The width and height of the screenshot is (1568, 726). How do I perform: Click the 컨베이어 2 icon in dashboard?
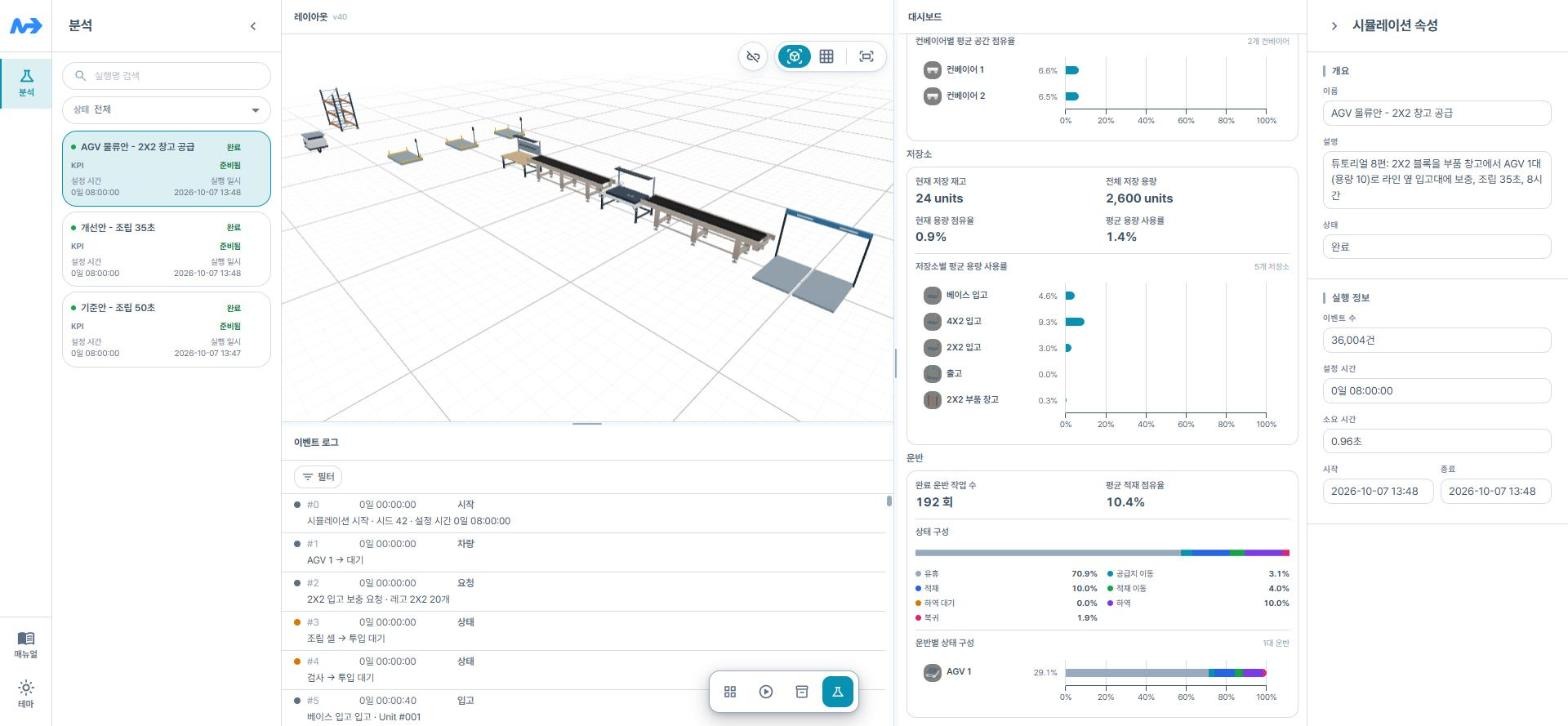coord(932,96)
